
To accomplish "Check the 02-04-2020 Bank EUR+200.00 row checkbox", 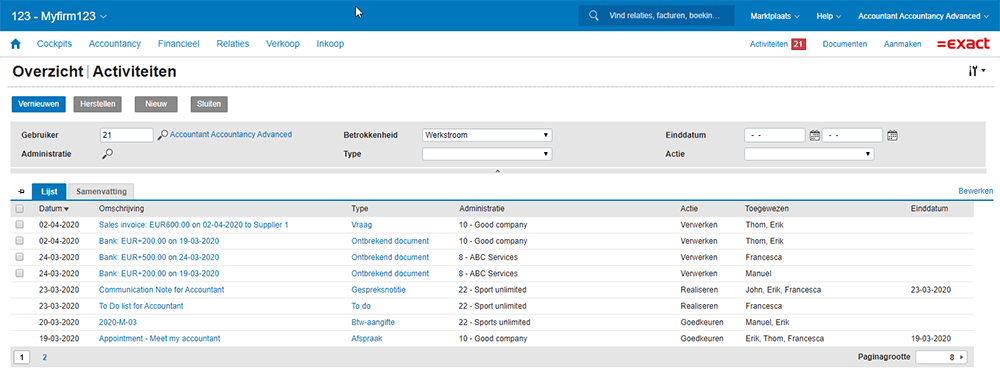I will (x=20, y=240).
